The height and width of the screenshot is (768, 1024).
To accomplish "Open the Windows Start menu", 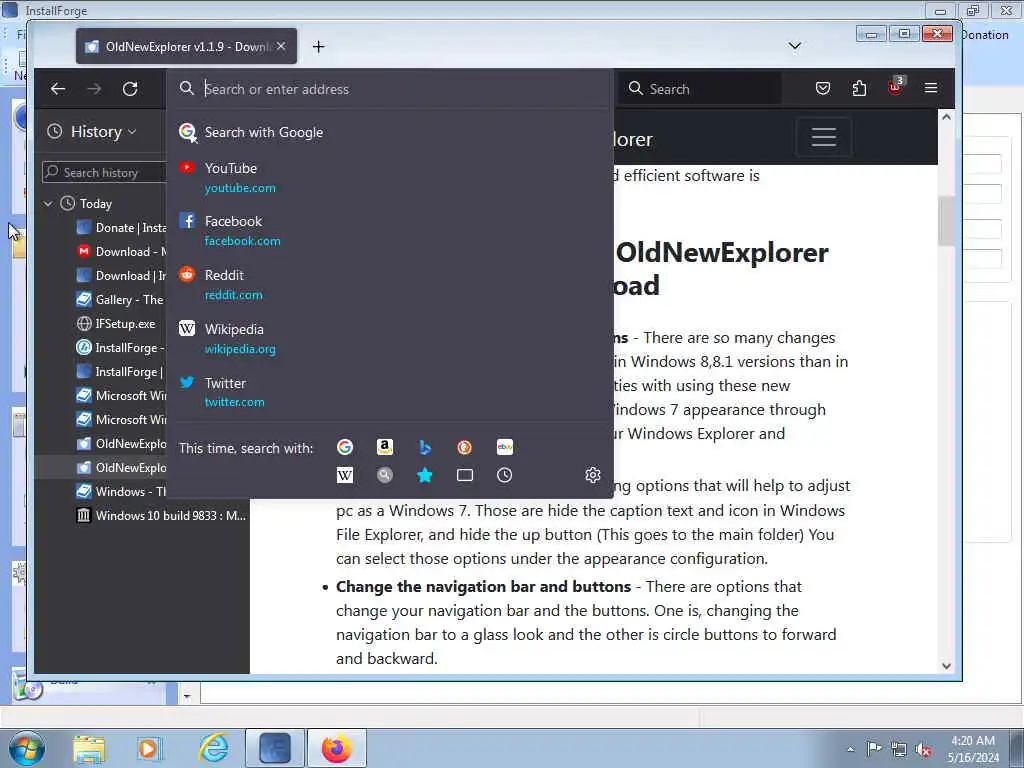I will (x=27, y=748).
